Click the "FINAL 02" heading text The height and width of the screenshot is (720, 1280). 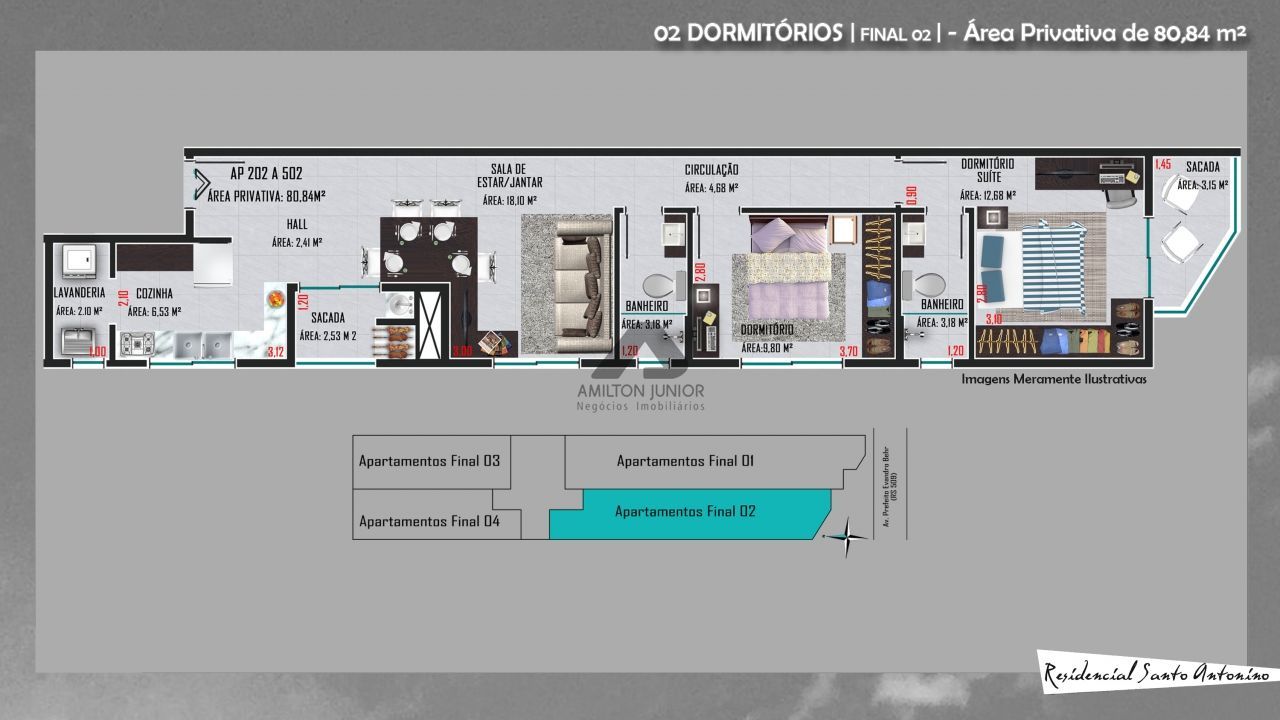coord(895,35)
